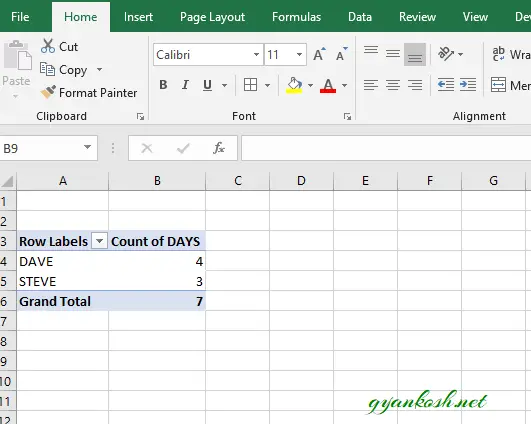Decrease font size with small A icon

(x=341, y=54)
